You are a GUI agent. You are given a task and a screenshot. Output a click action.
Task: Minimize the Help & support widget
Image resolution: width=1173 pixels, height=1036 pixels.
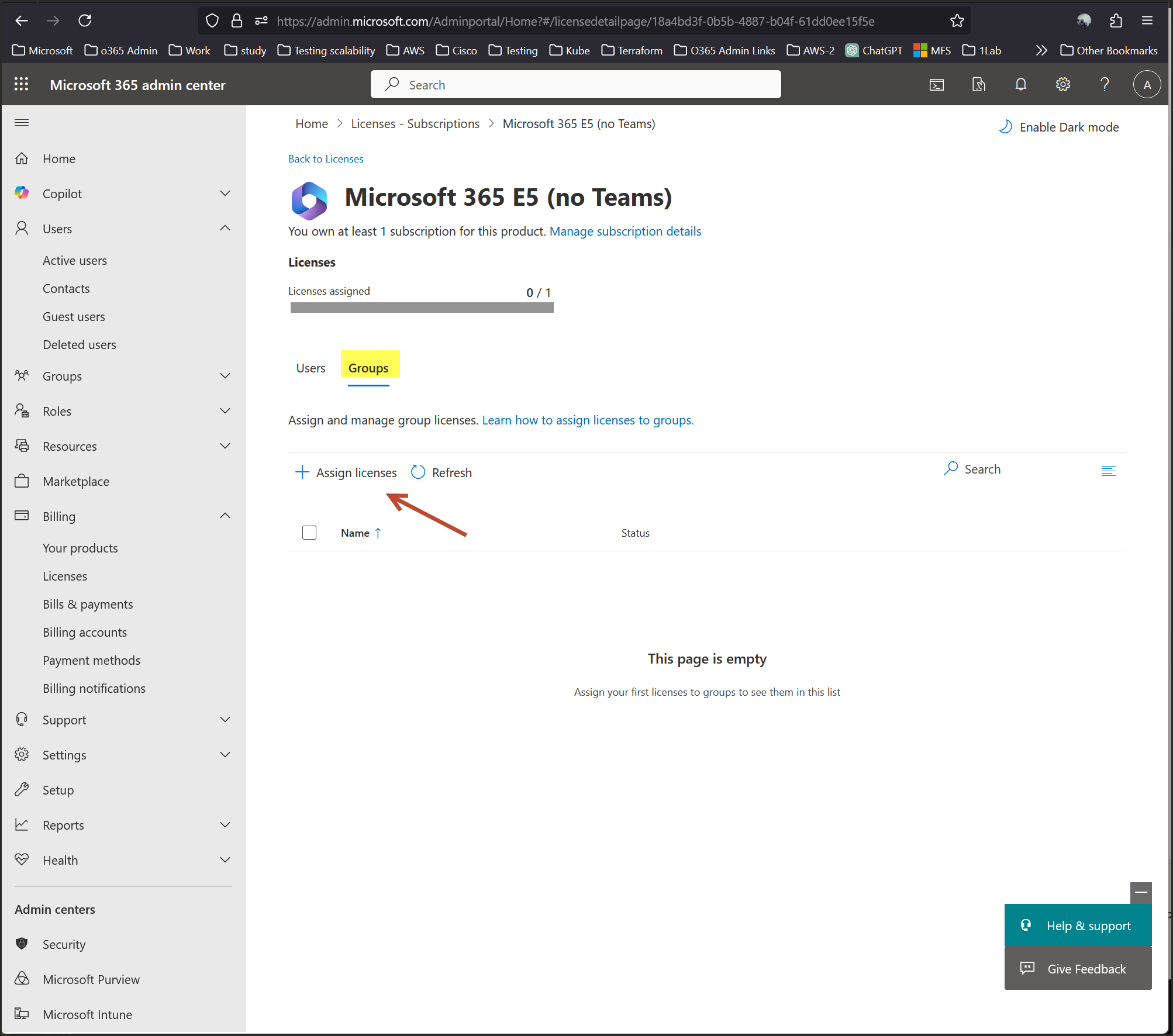1140,892
